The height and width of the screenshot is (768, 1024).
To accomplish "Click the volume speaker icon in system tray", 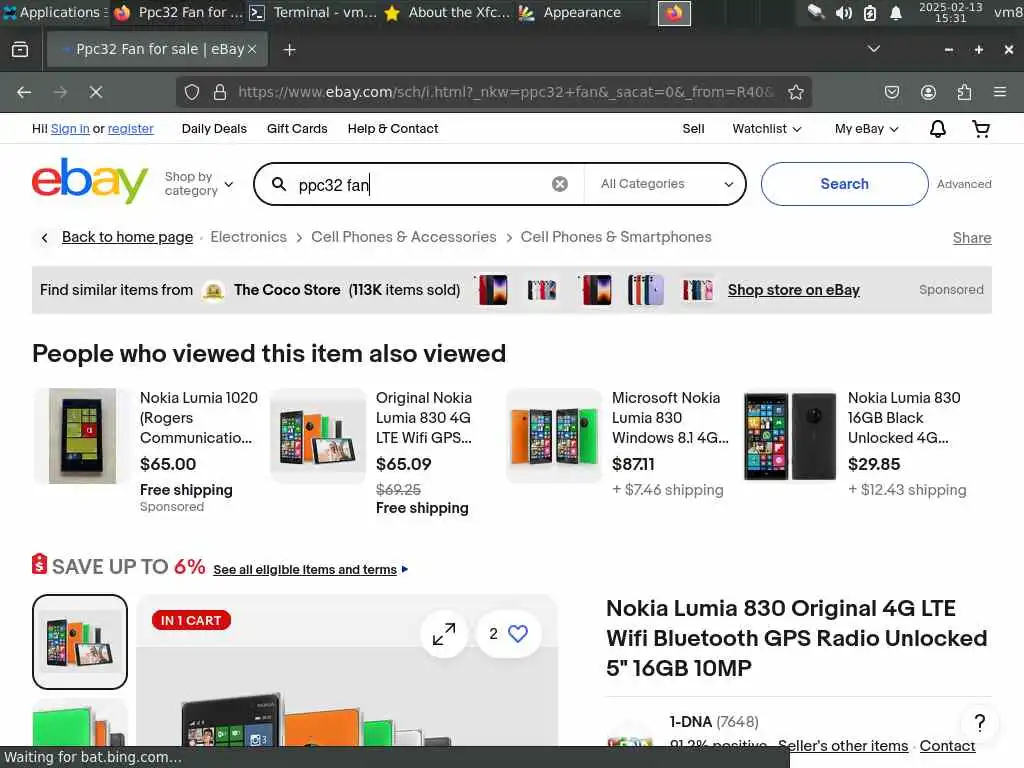I will coord(843,12).
